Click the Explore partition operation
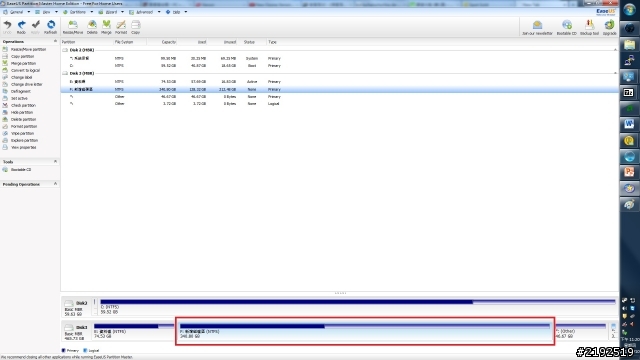640x360 pixels. [x=24, y=140]
